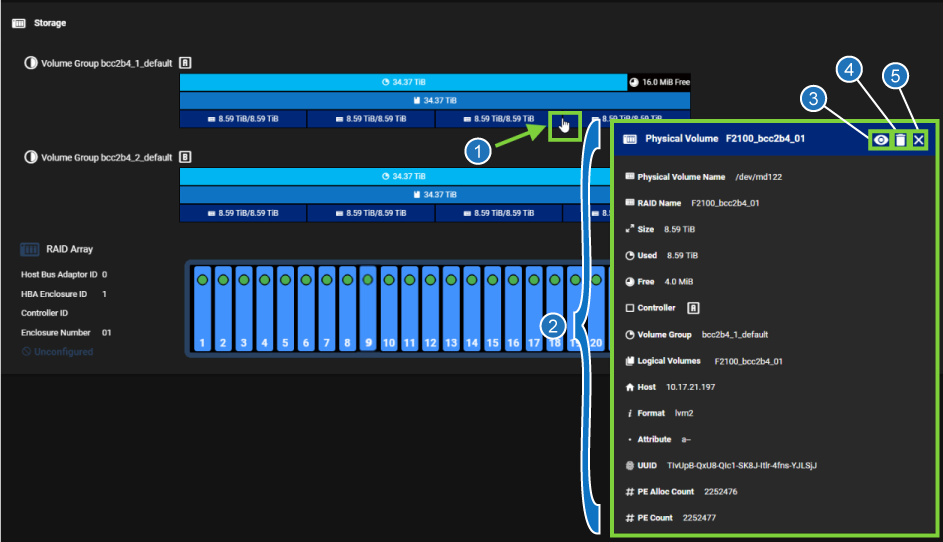
Task: Click the controller A badge in details panel
Action: 692,308
